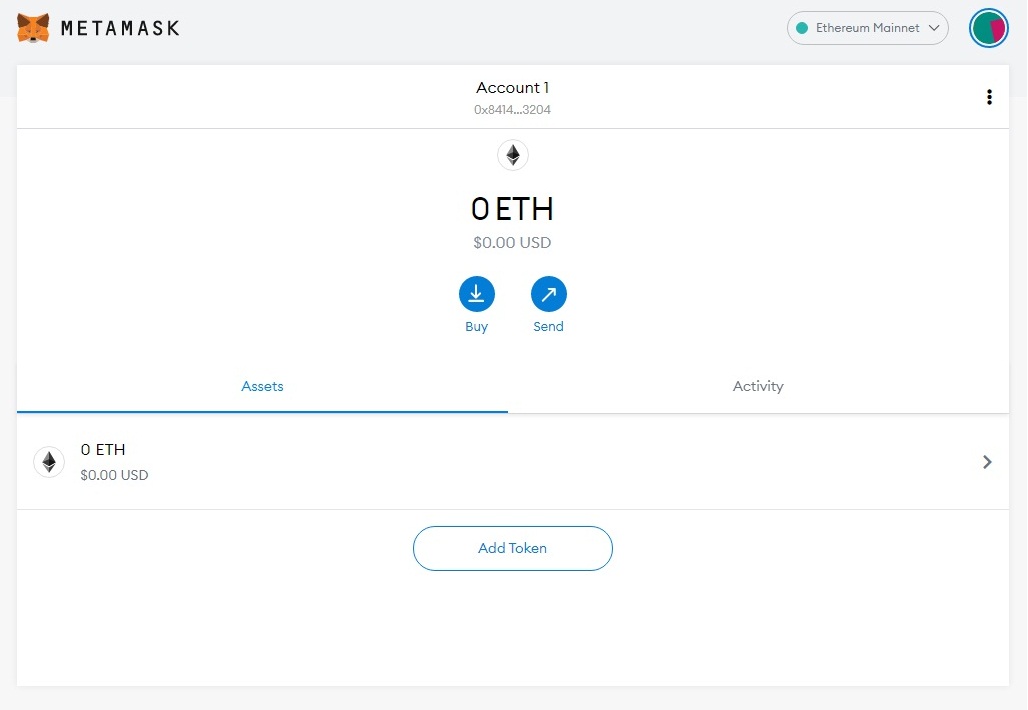Click the green network status dot
Image resolution: width=1028 pixels, height=710 pixels.
pos(802,28)
